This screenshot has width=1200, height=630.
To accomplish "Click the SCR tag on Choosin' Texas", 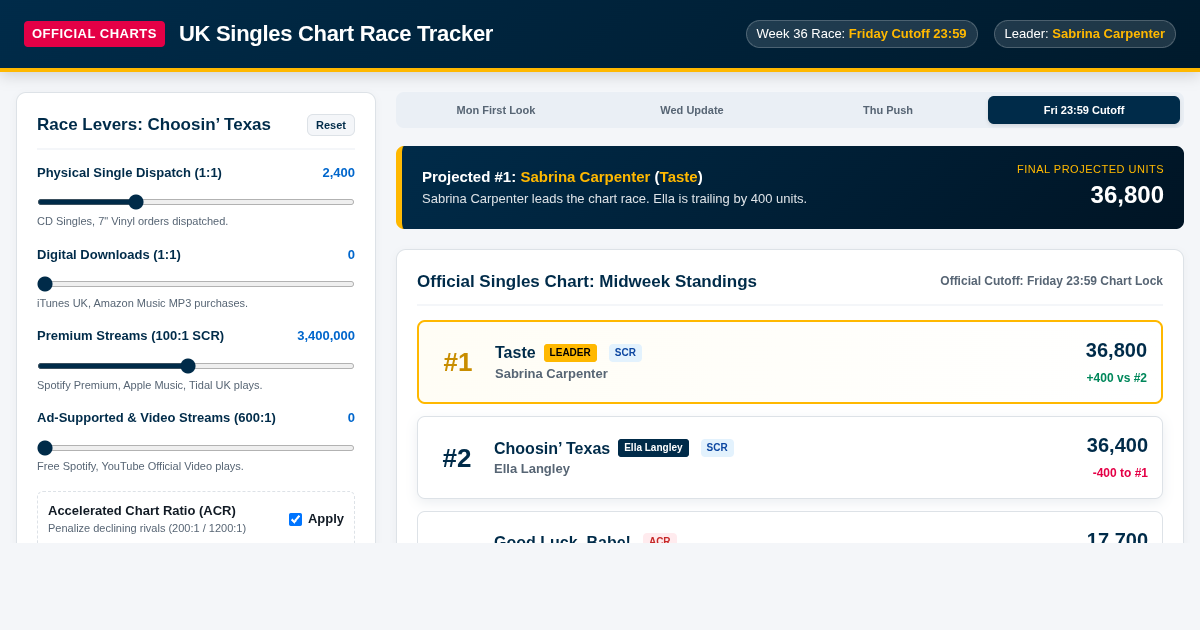I will [717, 448].
